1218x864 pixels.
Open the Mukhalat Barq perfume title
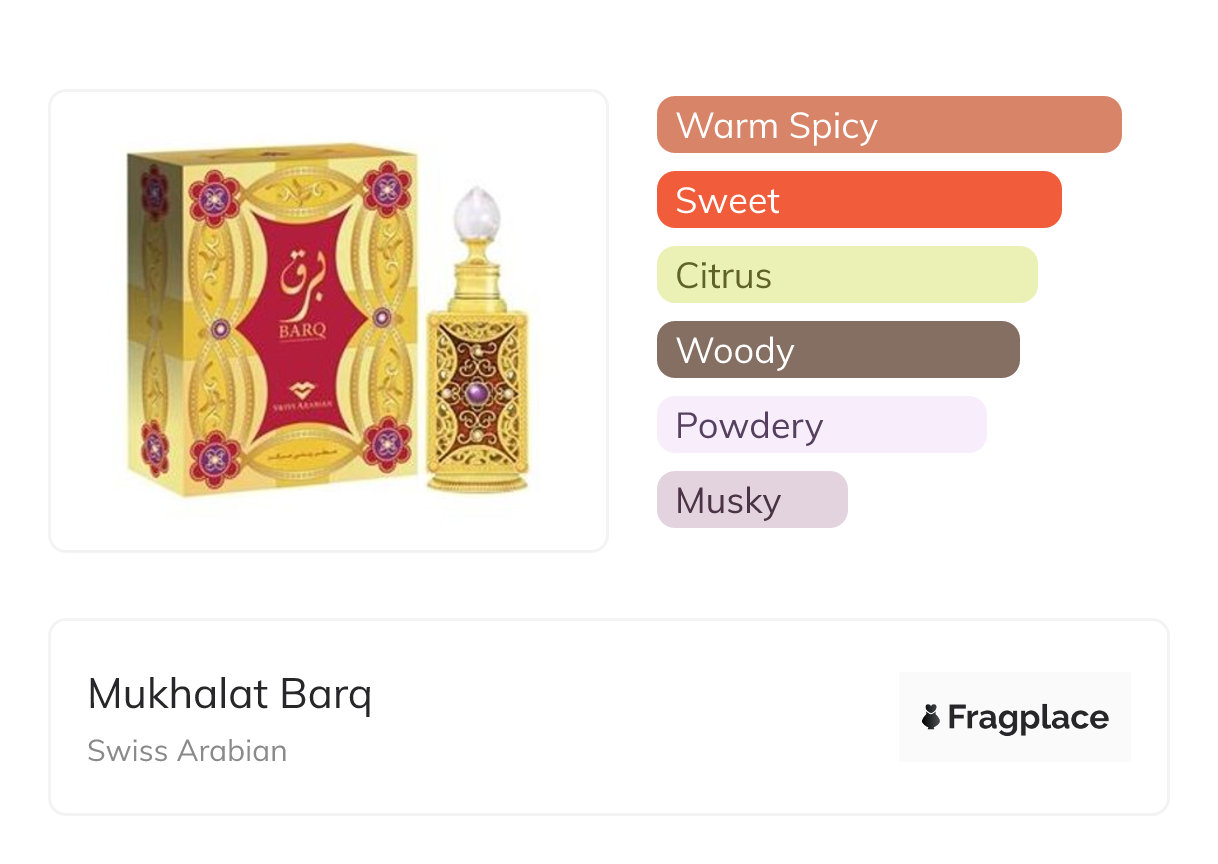(229, 694)
